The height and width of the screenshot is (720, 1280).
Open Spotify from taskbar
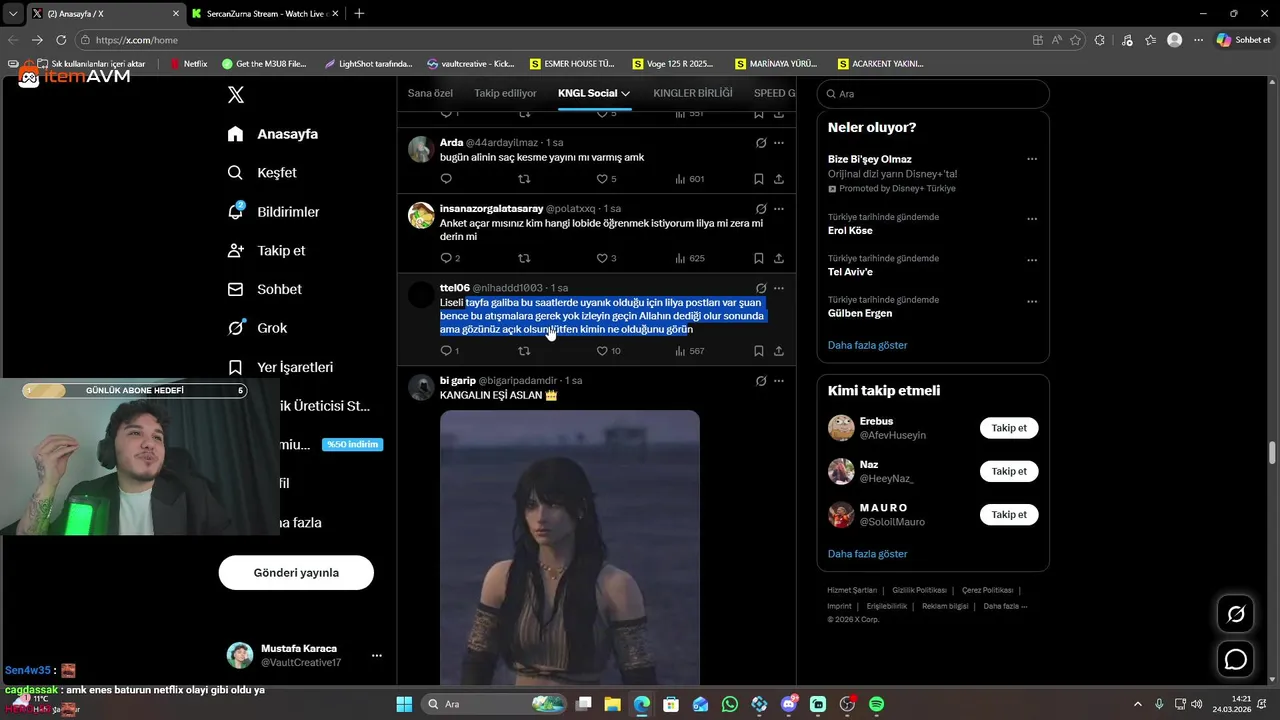pos(876,704)
